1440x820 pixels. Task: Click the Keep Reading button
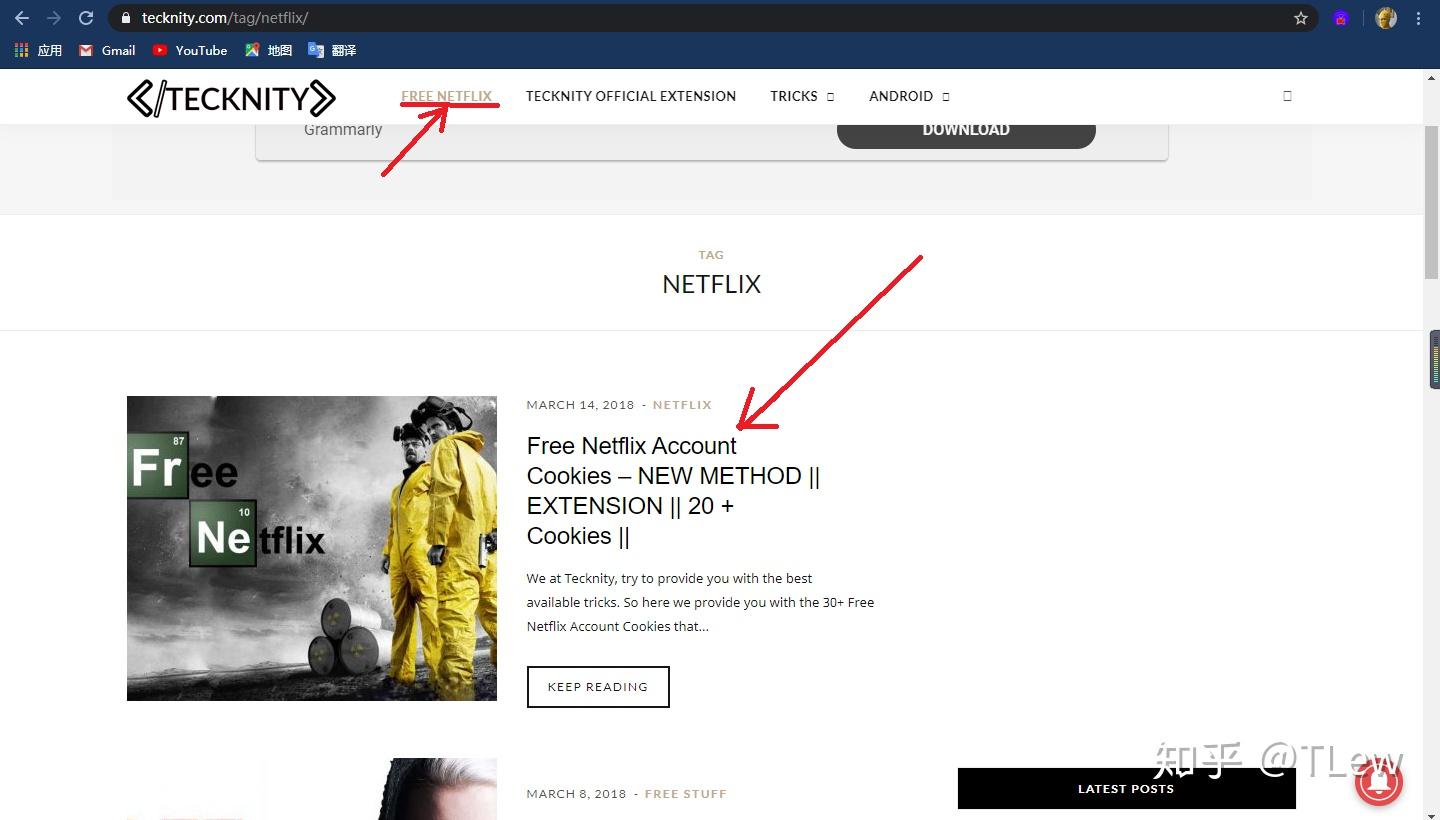[598, 687]
